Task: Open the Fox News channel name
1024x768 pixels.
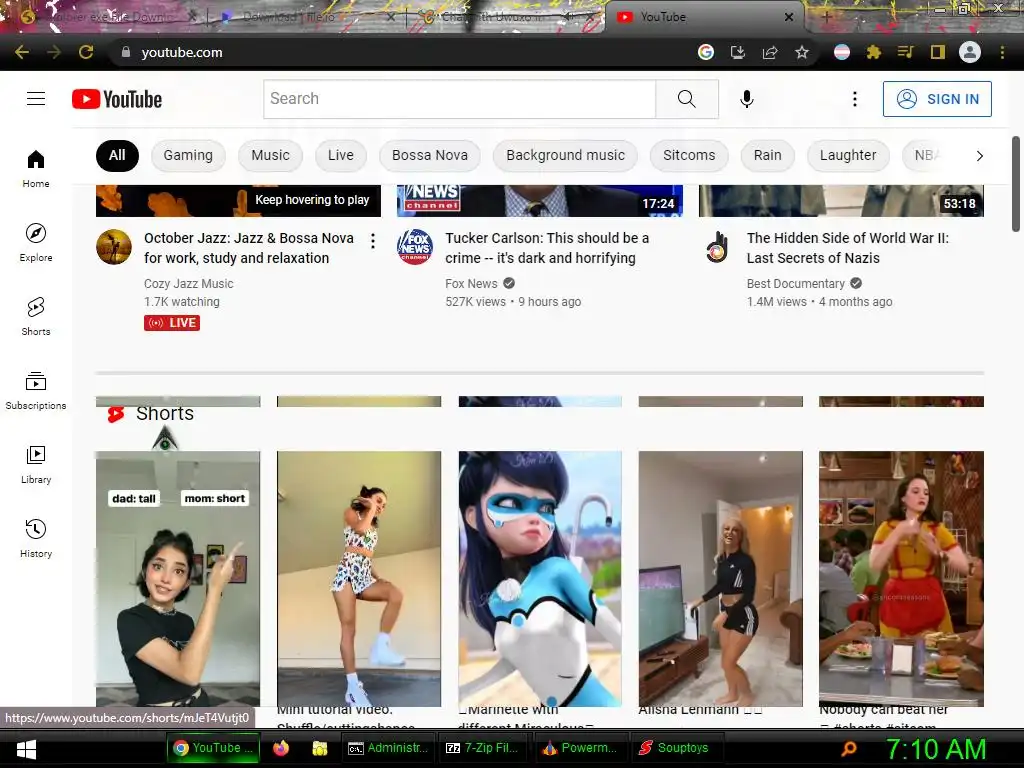Action: [x=472, y=283]
